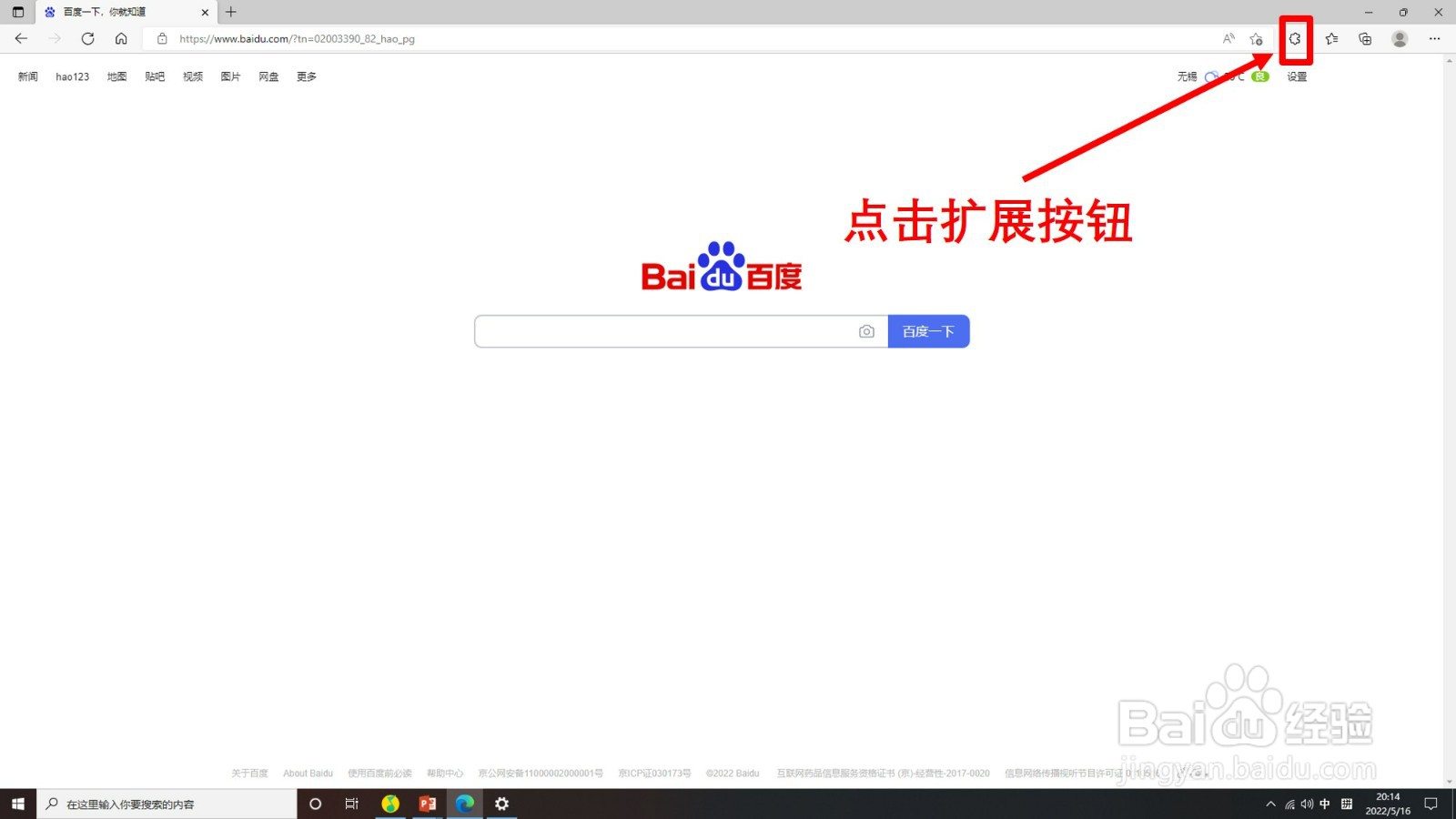This screenshot has width=1456, height=819.
Task: Click the page vertical scrollbar
Action: click(x=1450, y=420)
